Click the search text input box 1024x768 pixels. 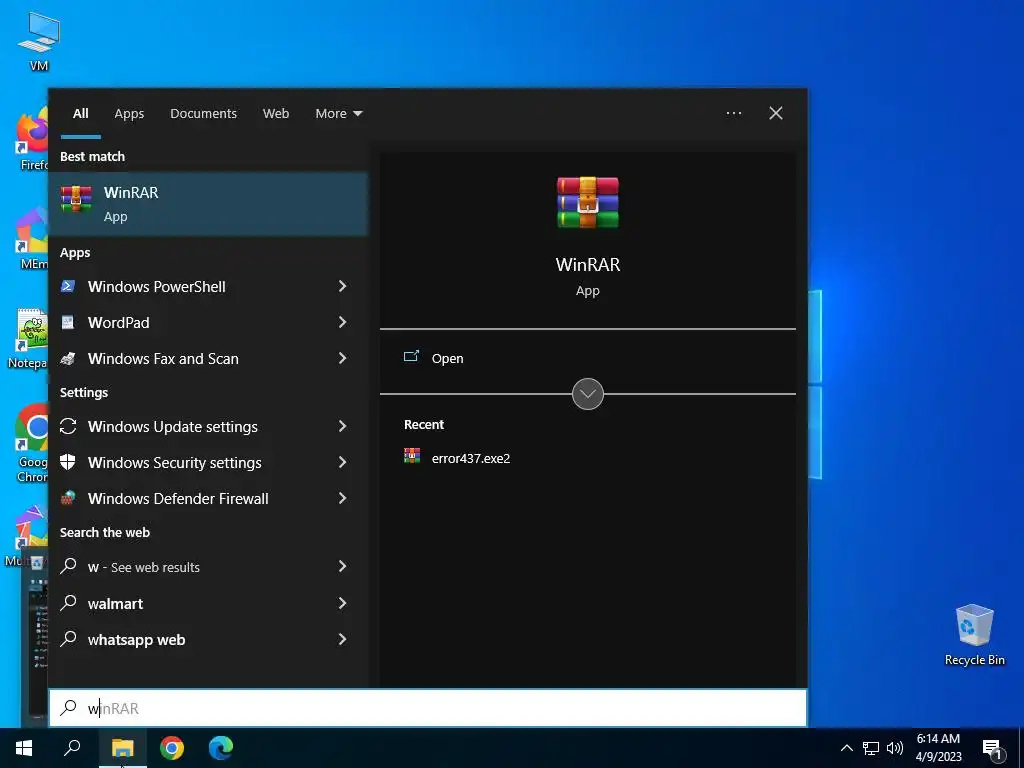[x=428, y=708]
